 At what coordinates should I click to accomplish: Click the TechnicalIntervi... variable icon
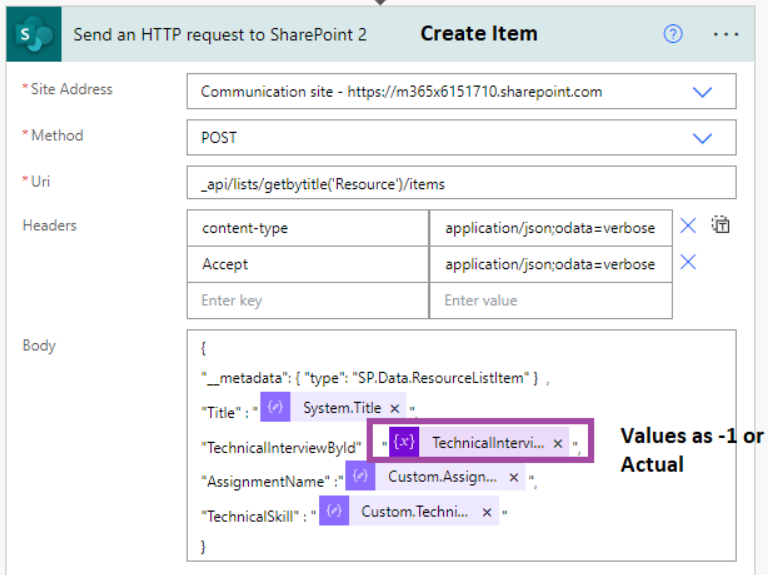pyautogui.click(x=404, y=442)
